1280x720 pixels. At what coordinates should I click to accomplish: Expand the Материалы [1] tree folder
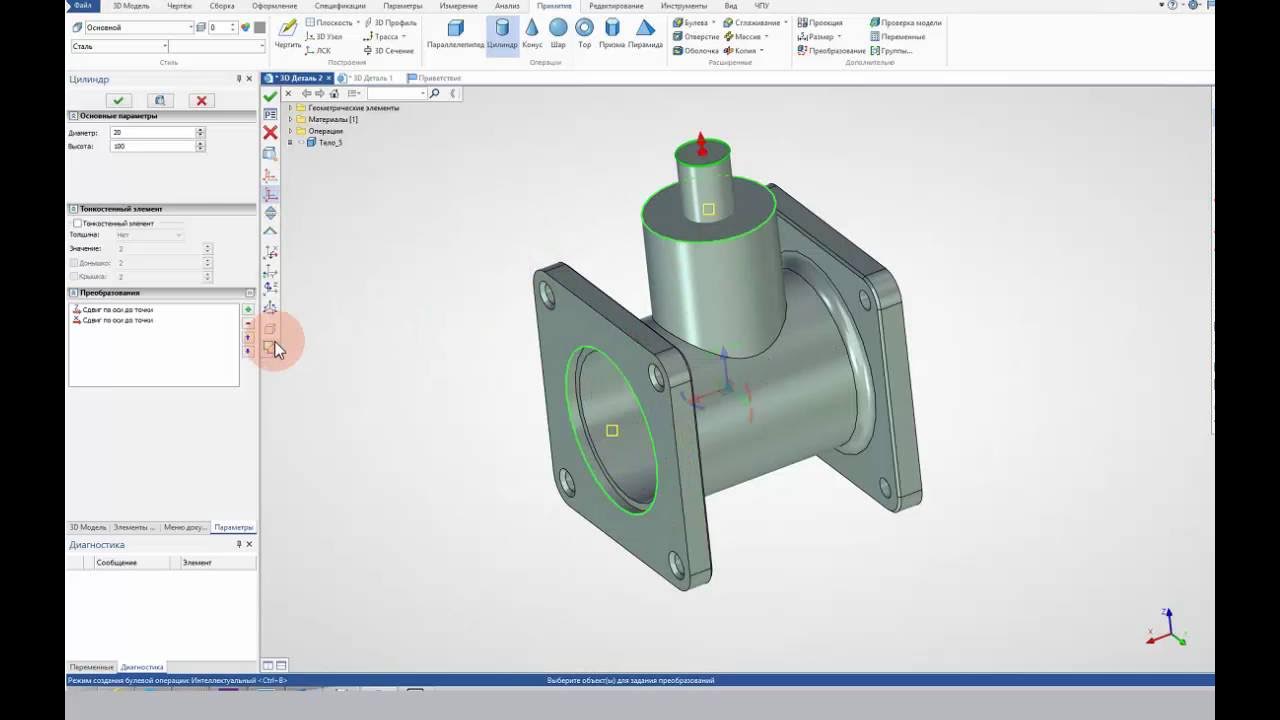(290, 119)
